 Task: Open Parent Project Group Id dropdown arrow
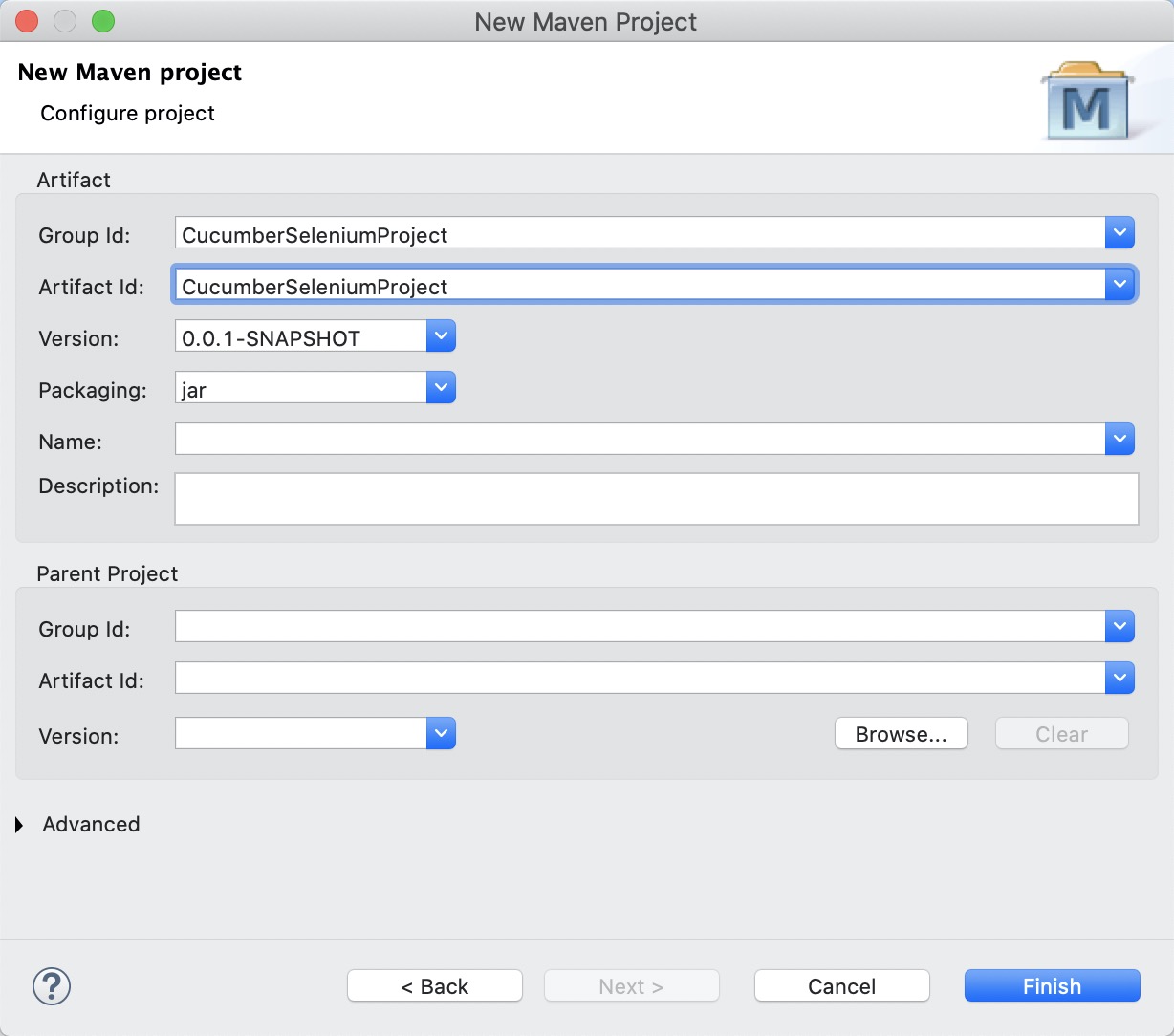tap(1120, 626)
